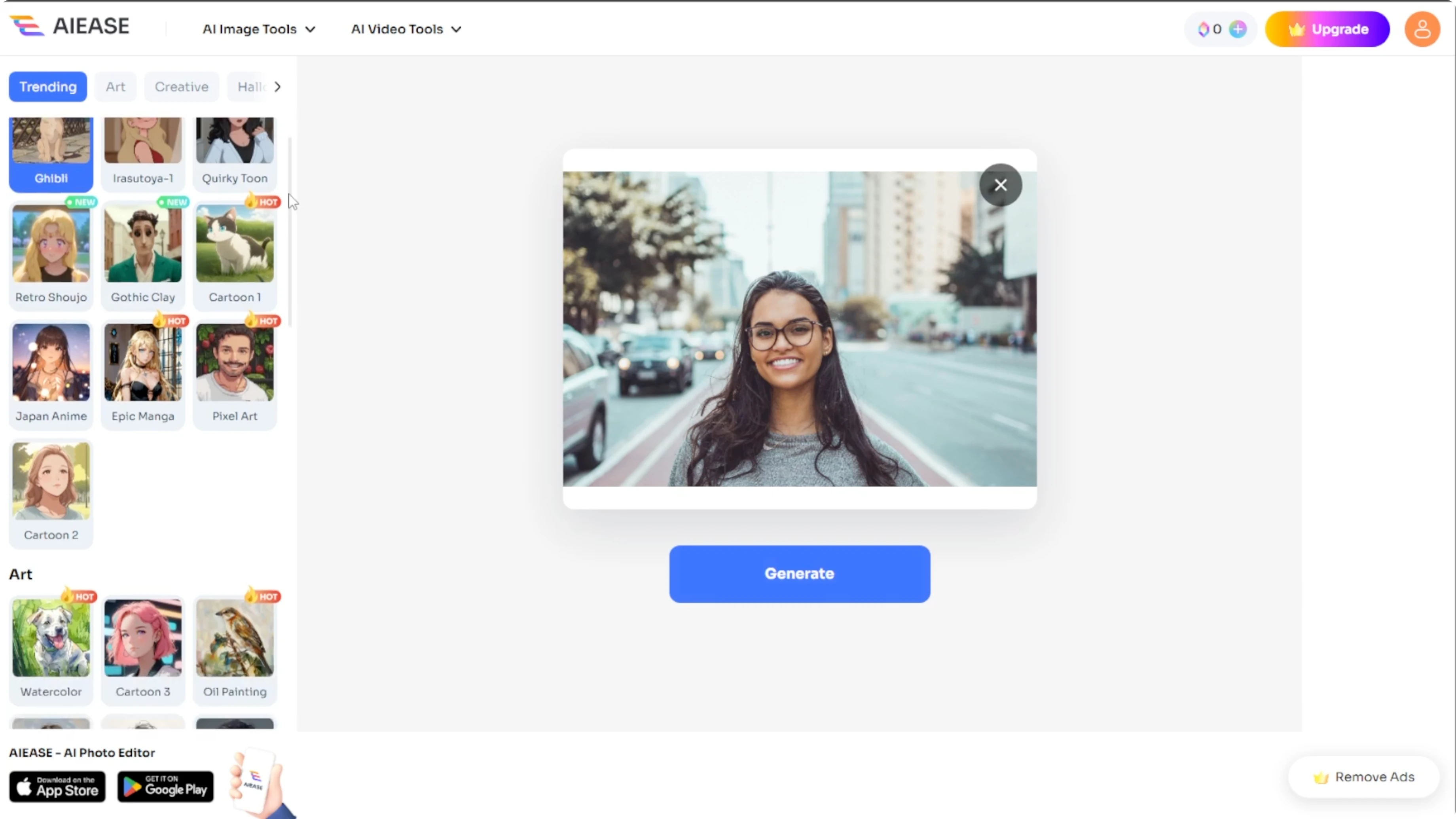Close the uploaded photo preview
The height and width of the screenshot is (819, 1456).
pos(1000,185)
